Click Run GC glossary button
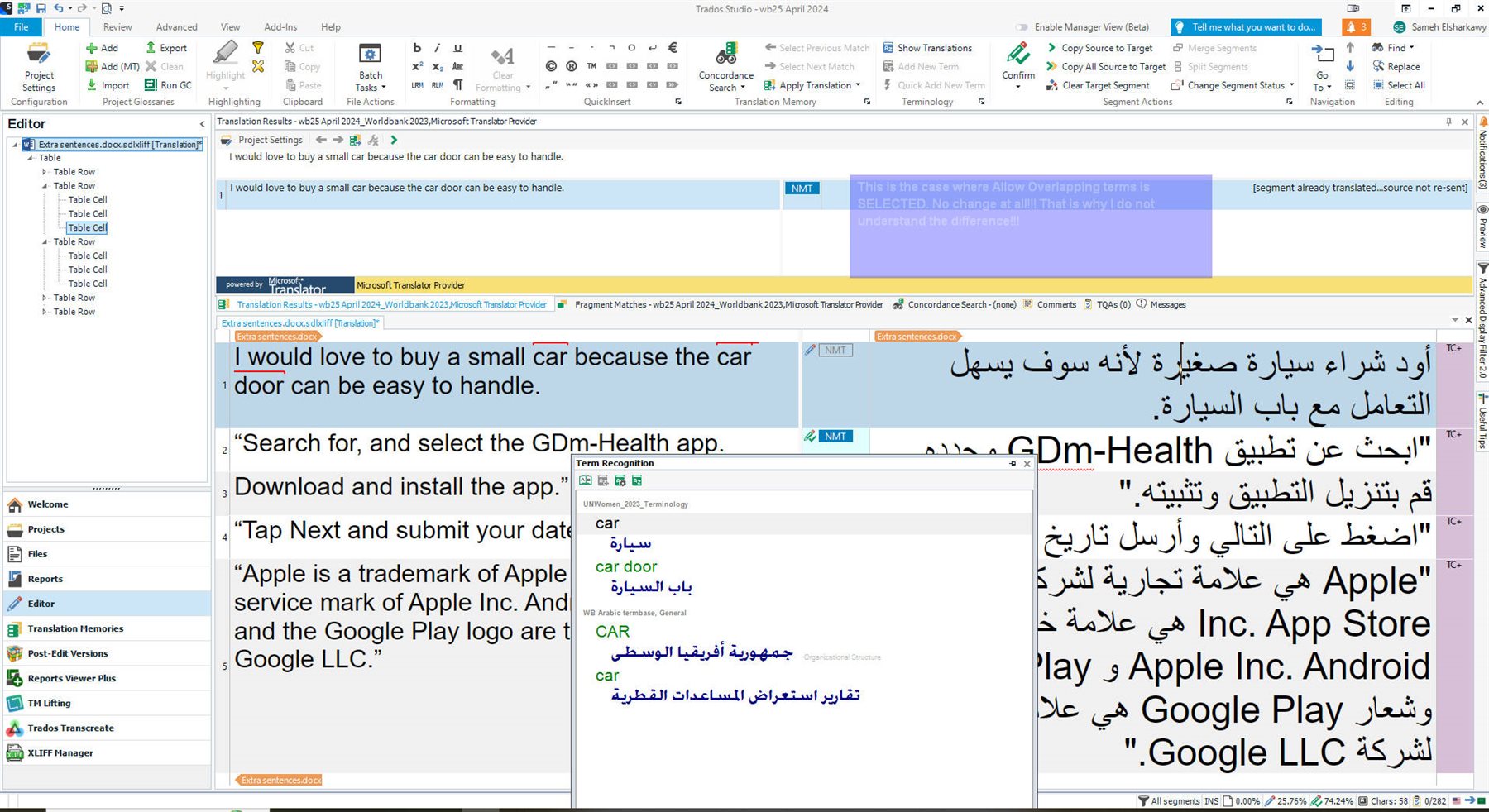Screen dimensions: 1489x812 coord(168,85)
